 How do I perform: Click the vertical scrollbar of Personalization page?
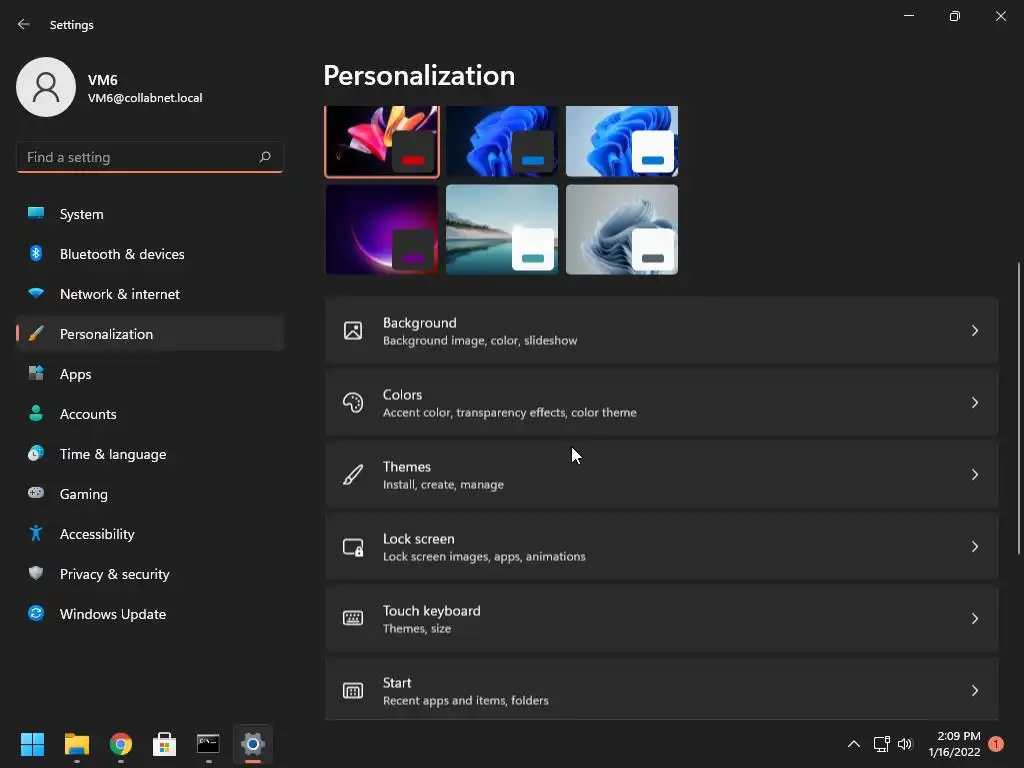(1019, 408)
